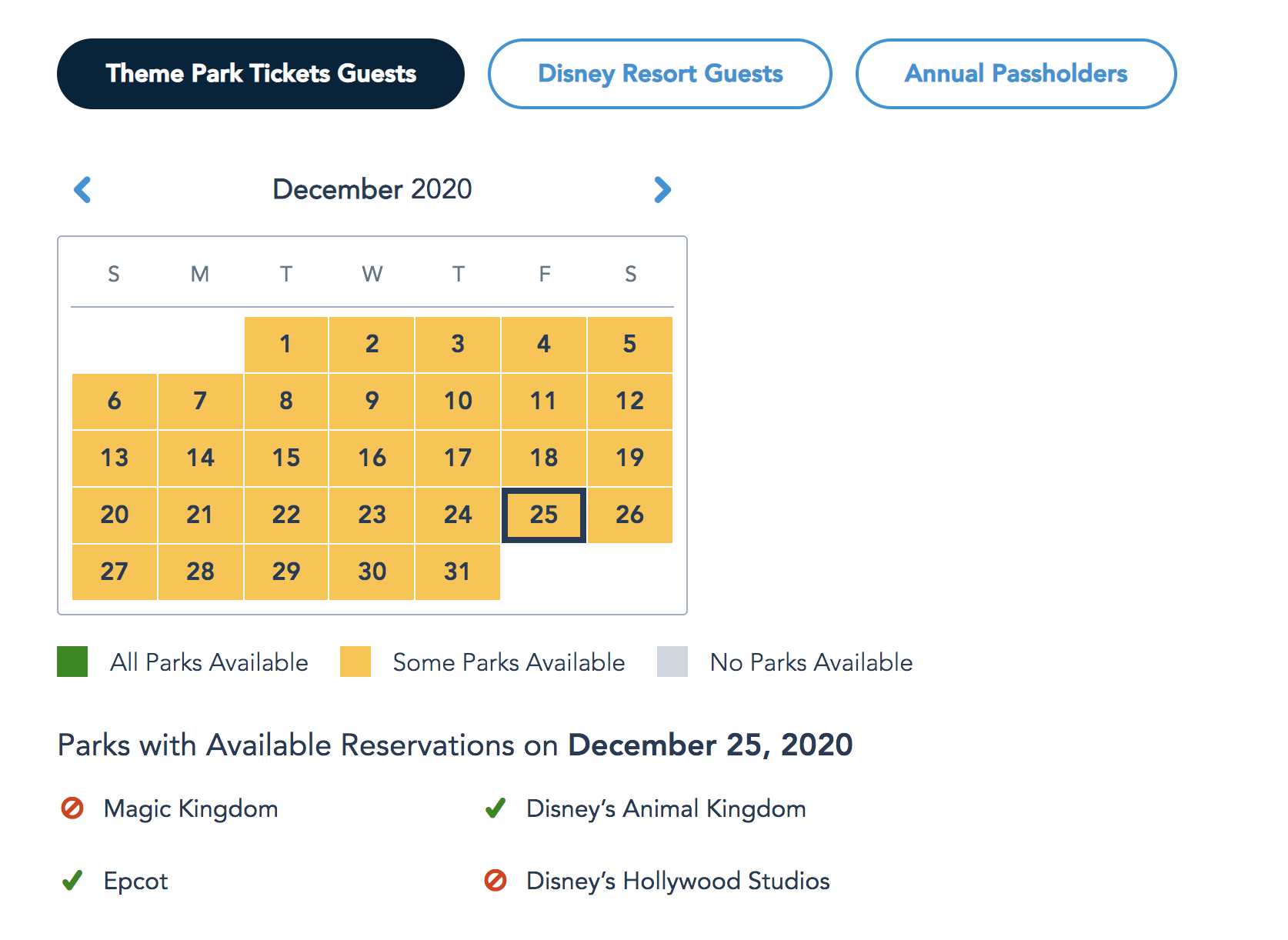Click the Magic Kingdom park name

[191, 808]
